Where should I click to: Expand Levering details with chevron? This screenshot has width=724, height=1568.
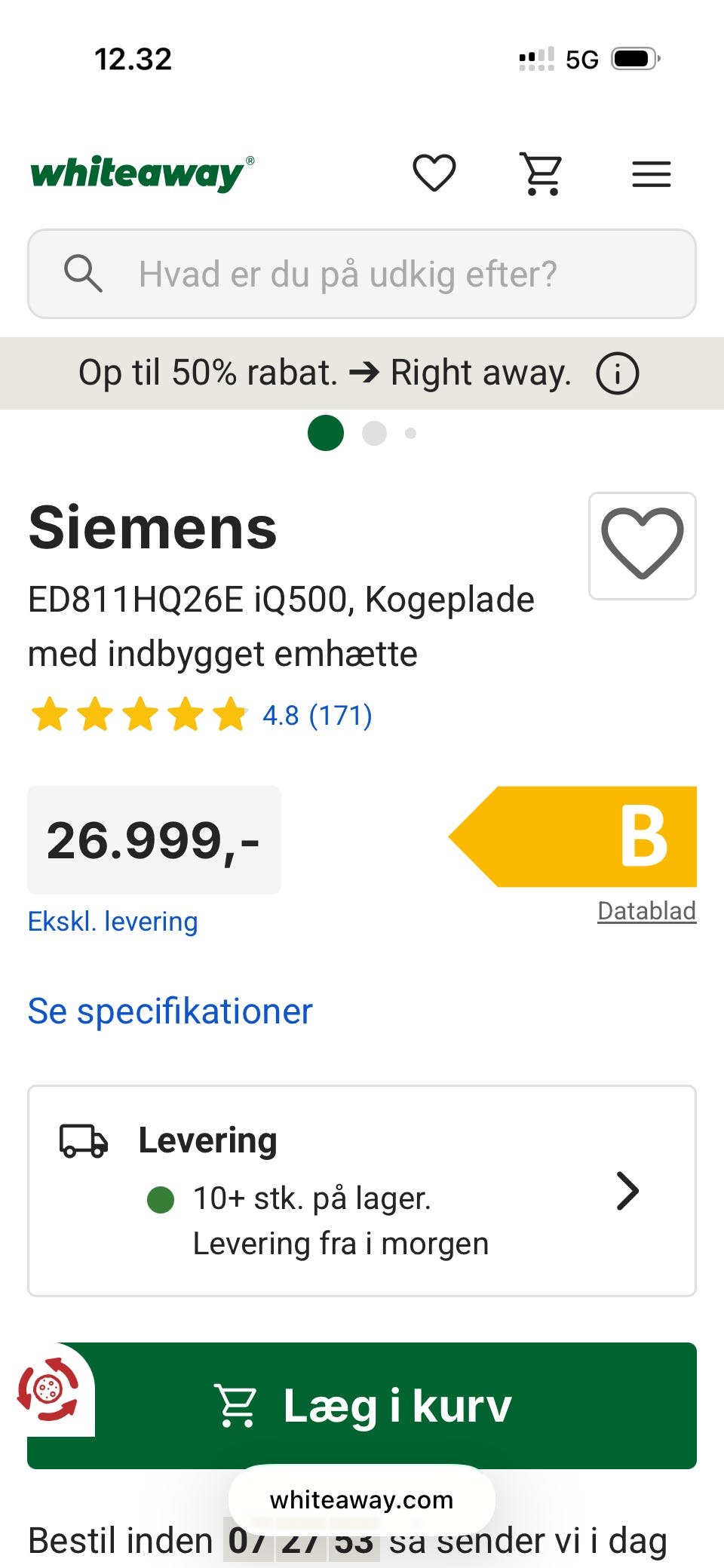tap(627, 1191)
